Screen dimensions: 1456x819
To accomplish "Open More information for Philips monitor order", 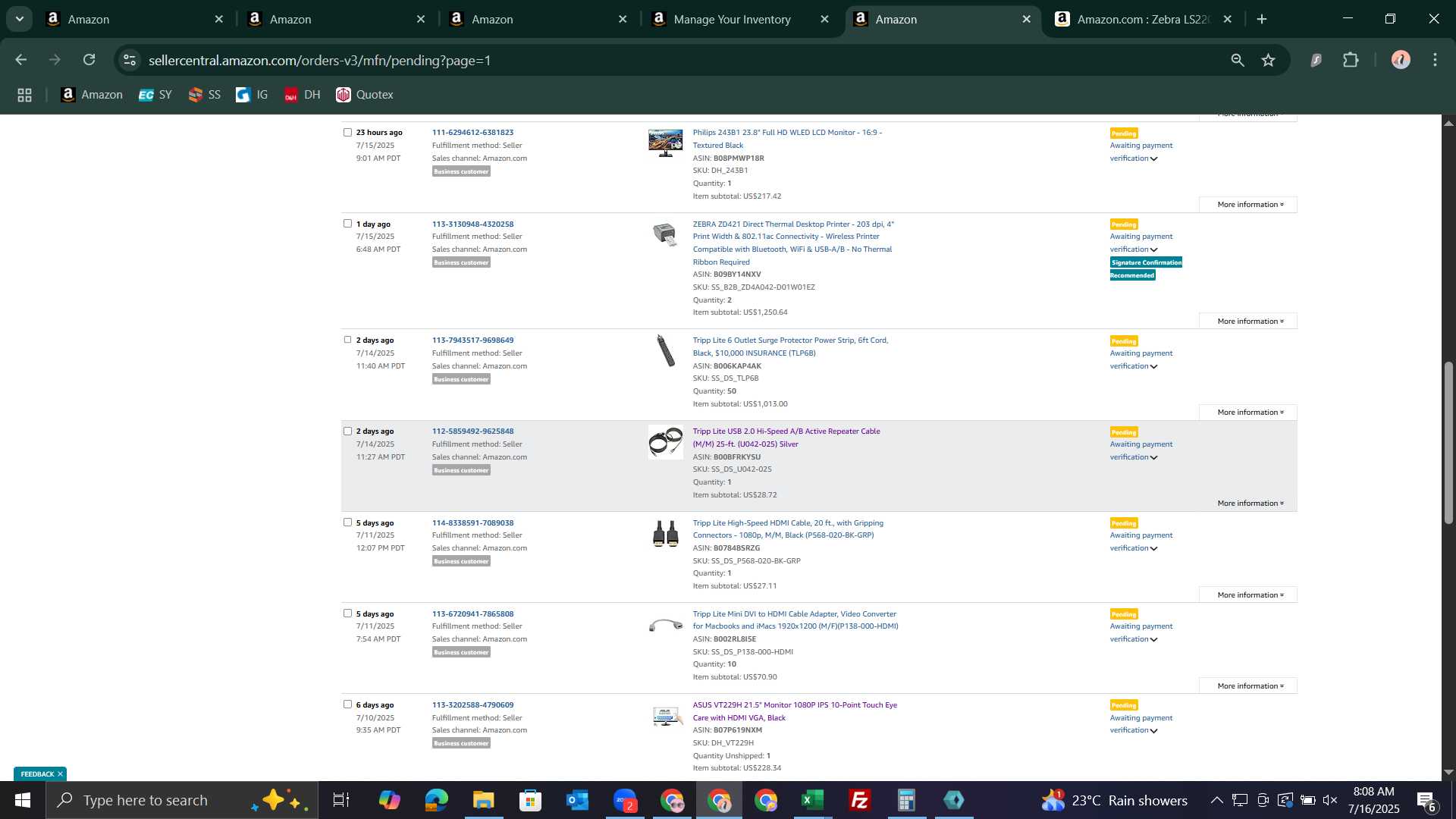I will point(1248,205).
